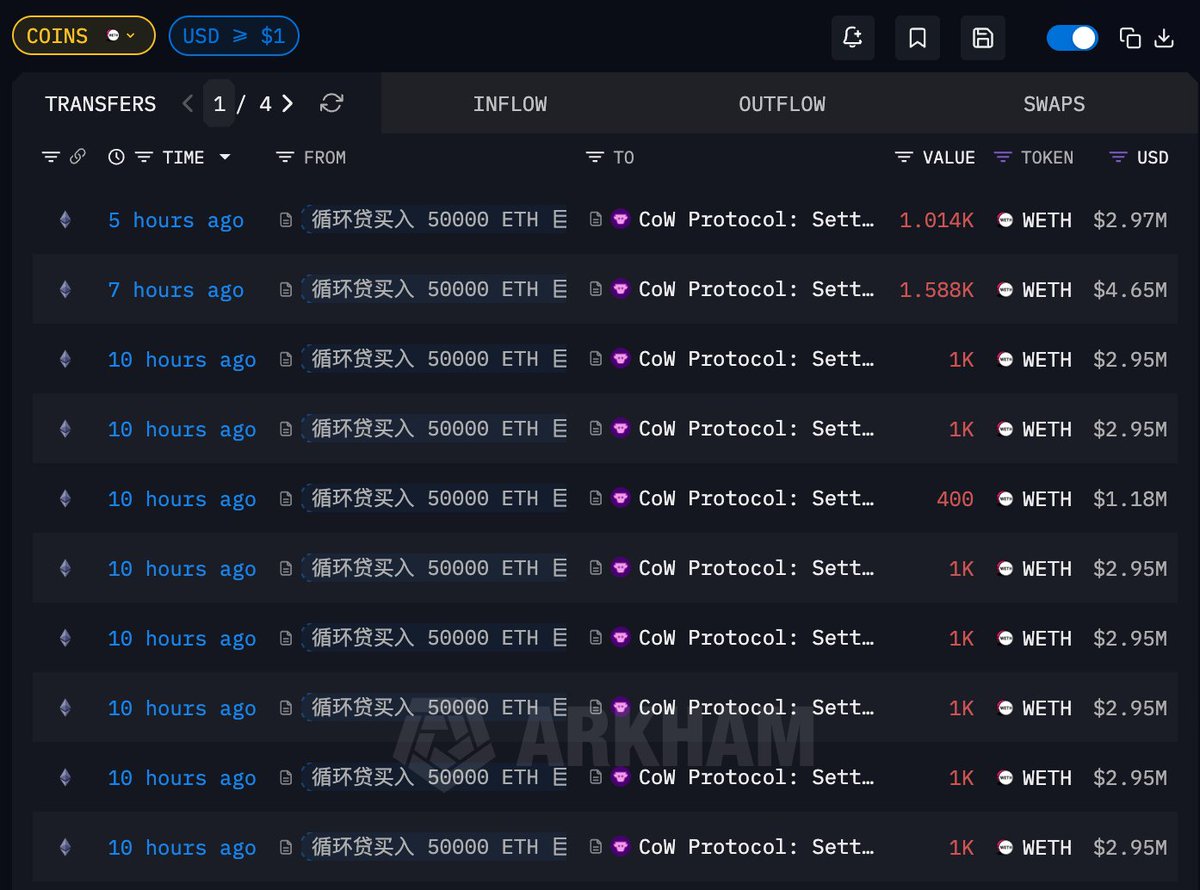Viewport: 1200px width, 890px height.
Task: Click the Ethereum icon in the 7 hours ago row
Action: (x=65, y=290)
